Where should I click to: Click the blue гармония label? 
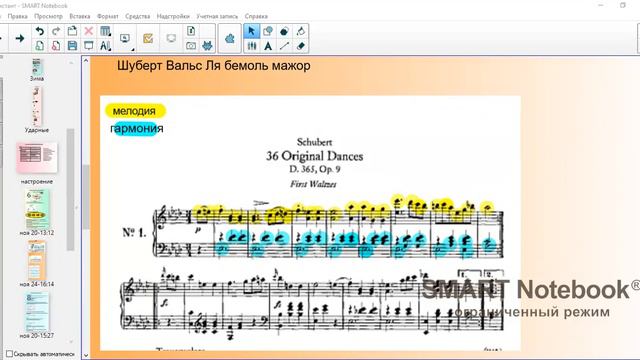(137, 128)
